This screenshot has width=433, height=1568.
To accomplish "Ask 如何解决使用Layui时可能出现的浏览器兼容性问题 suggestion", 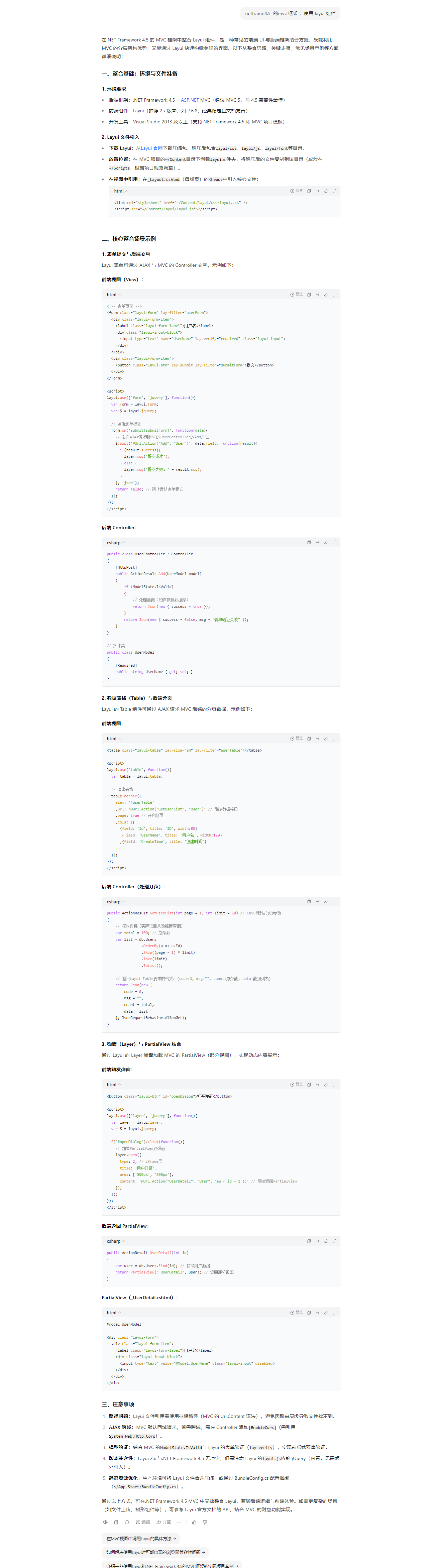I will (x=155, y=1552).
